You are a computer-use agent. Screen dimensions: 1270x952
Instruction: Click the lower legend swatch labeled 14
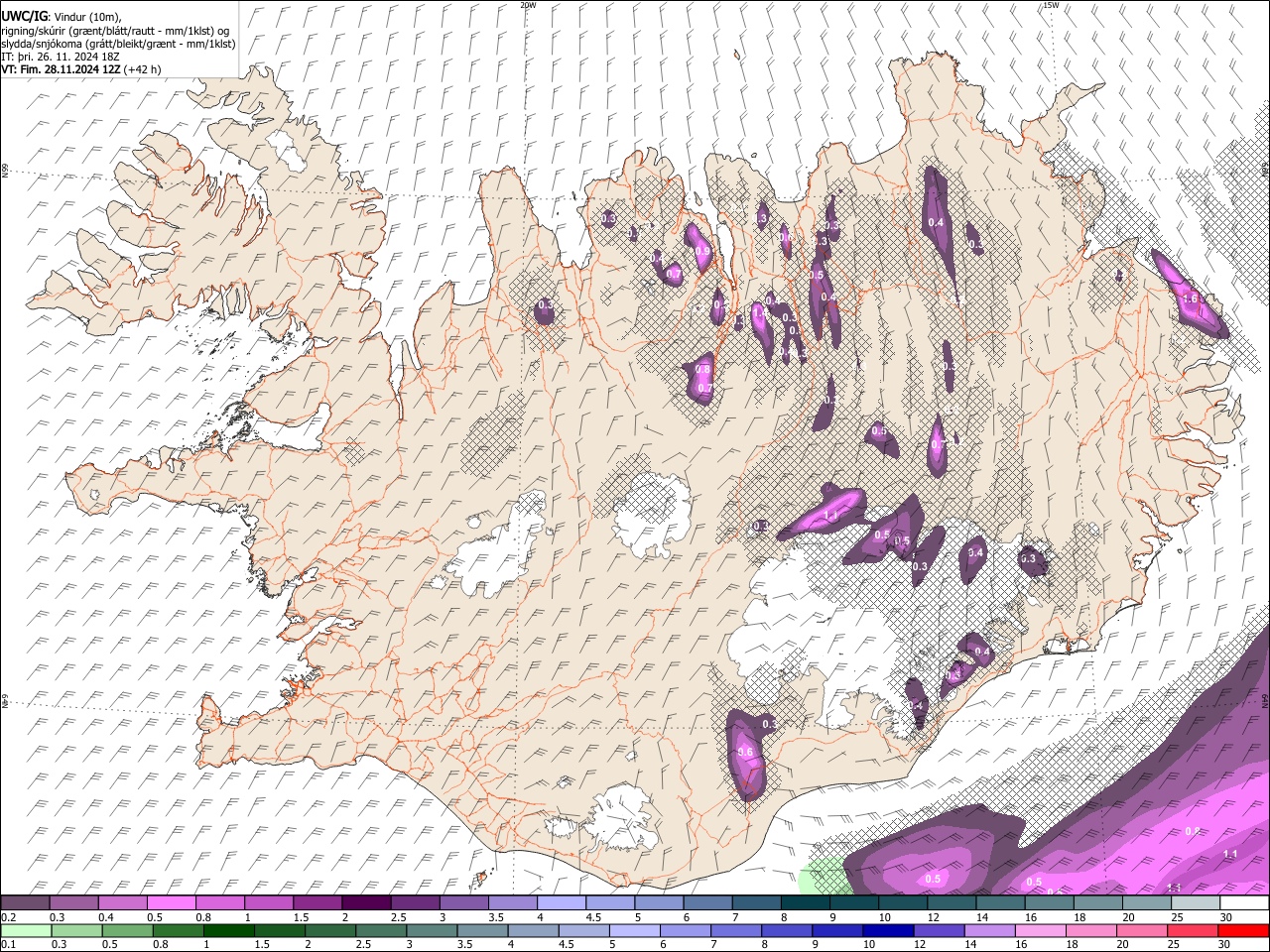(x=988, y=930)
